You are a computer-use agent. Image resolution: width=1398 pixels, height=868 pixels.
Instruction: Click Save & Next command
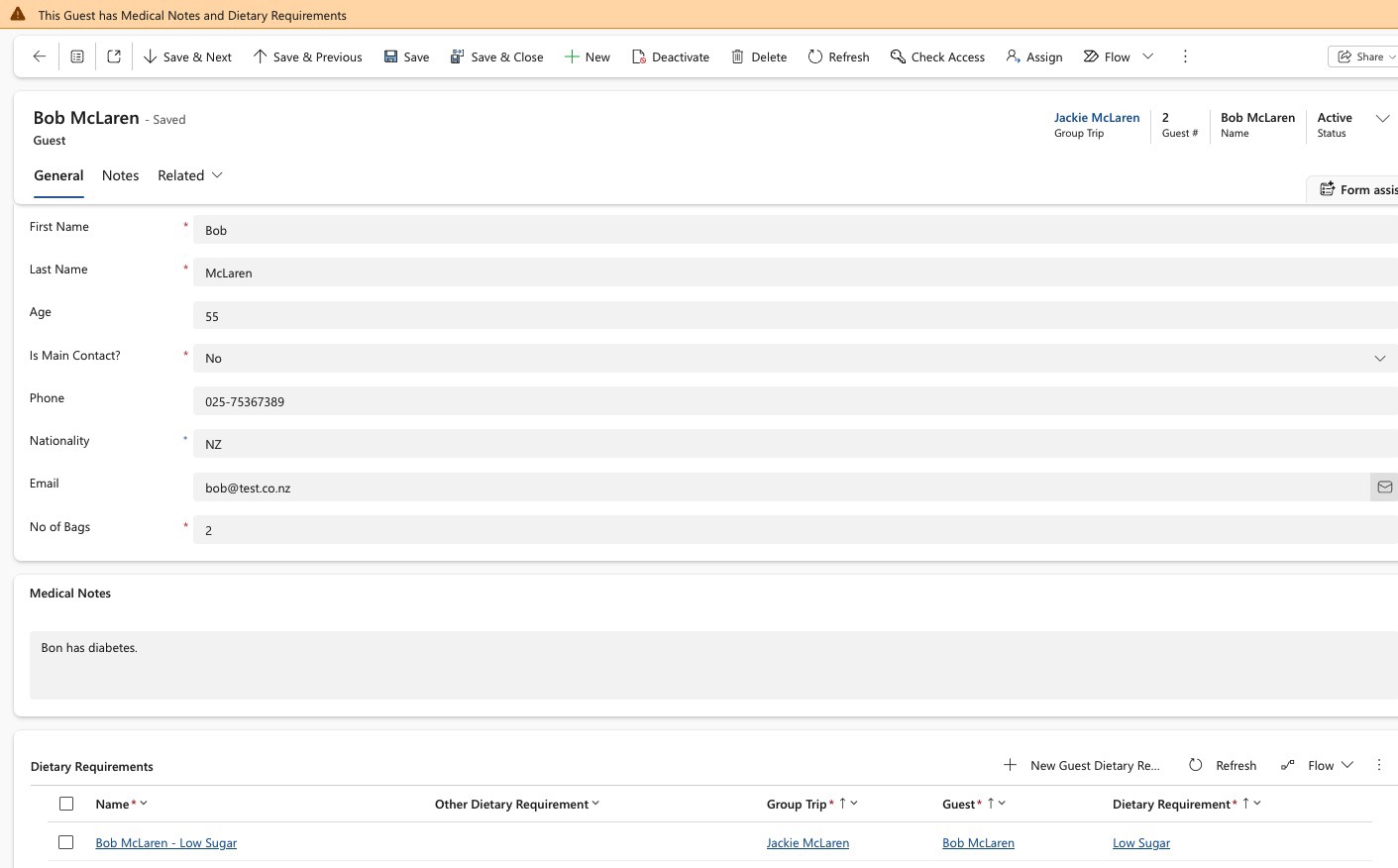coord(187,56)
